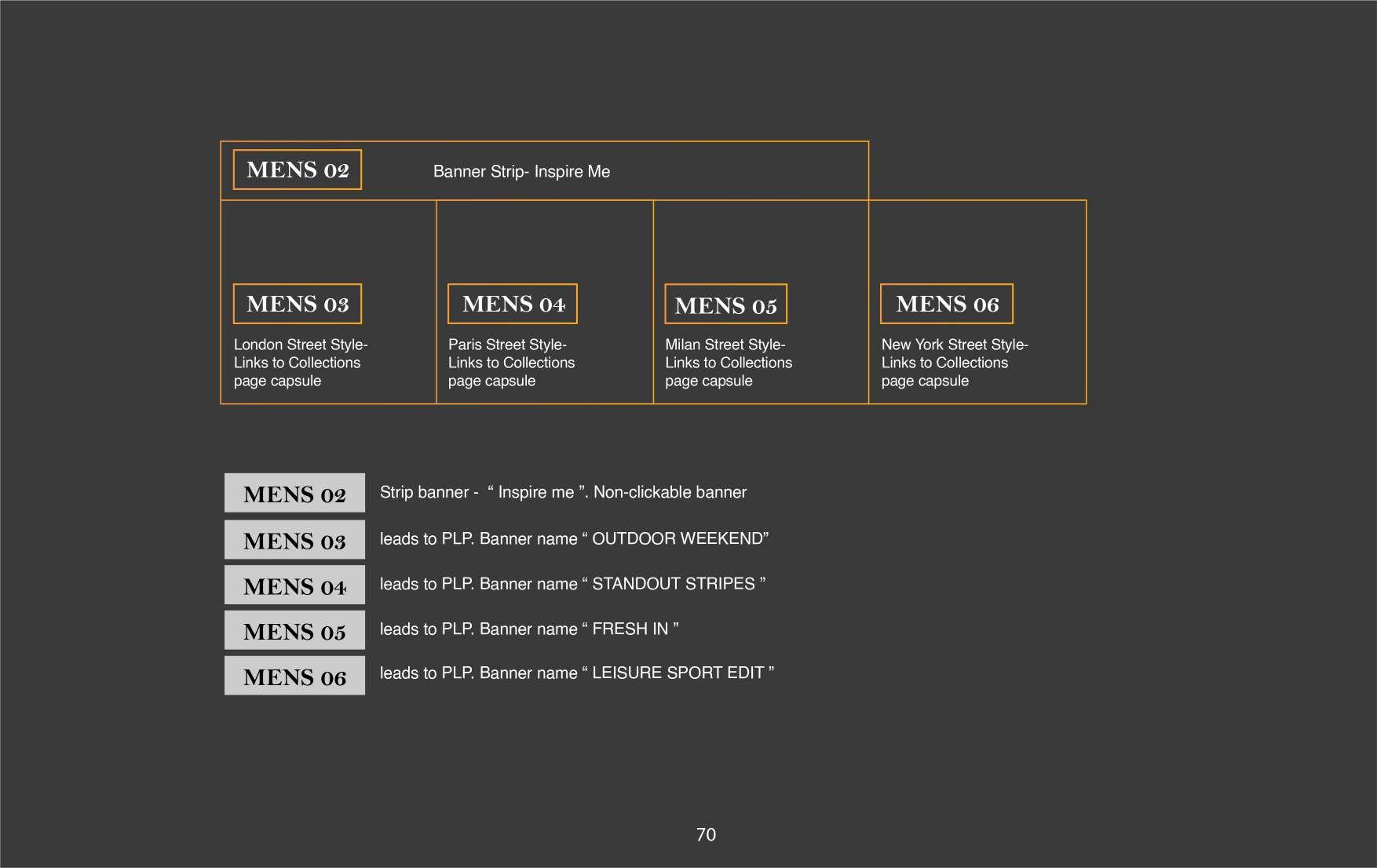Click the gray MENS 06 legend label
Image resolution: width=1377 pixels, height=868 pixels.
tap(294, 676)
